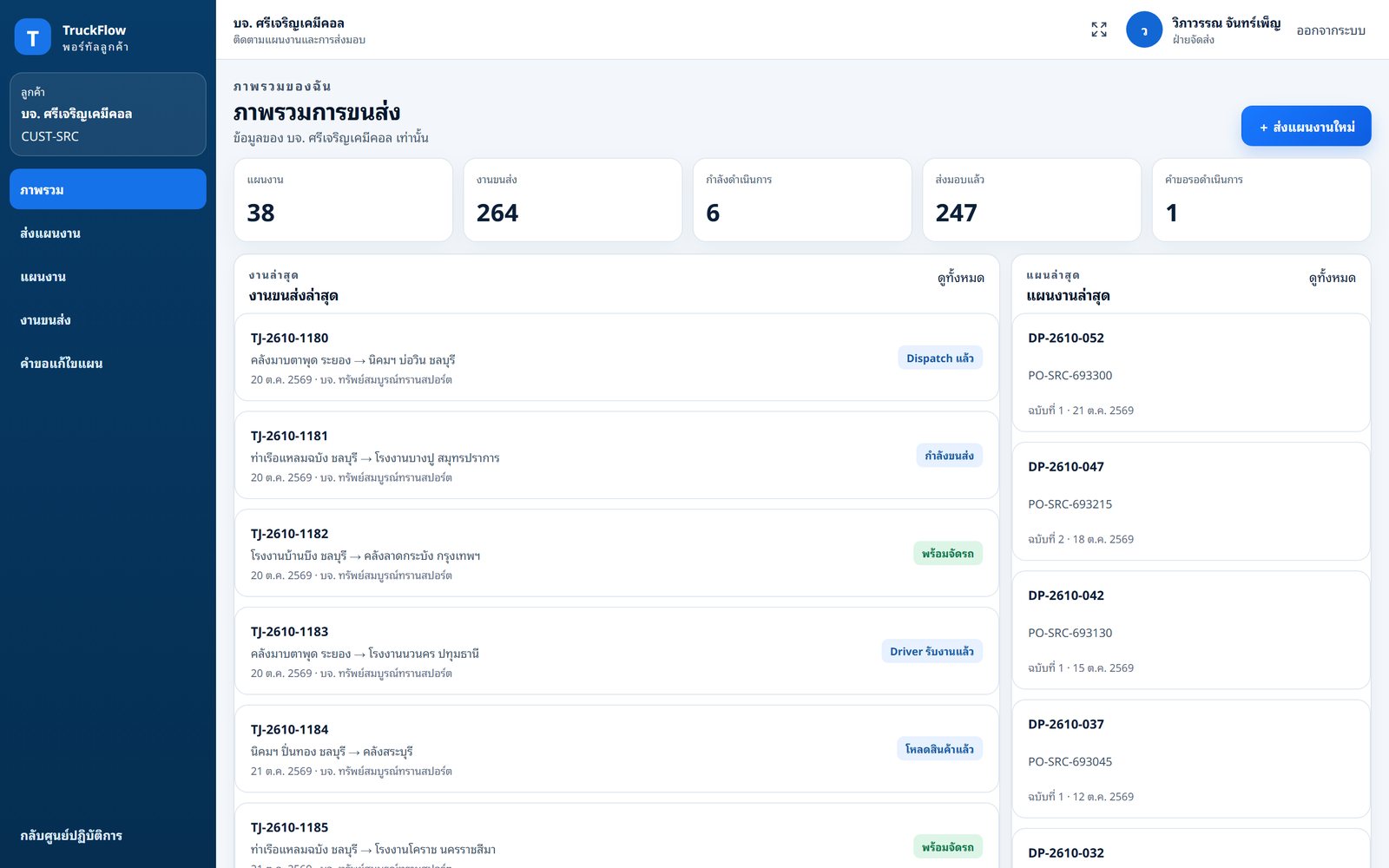Click user name วิภาวรรณ จันทร์เพ็ญ

(1226, 23)
